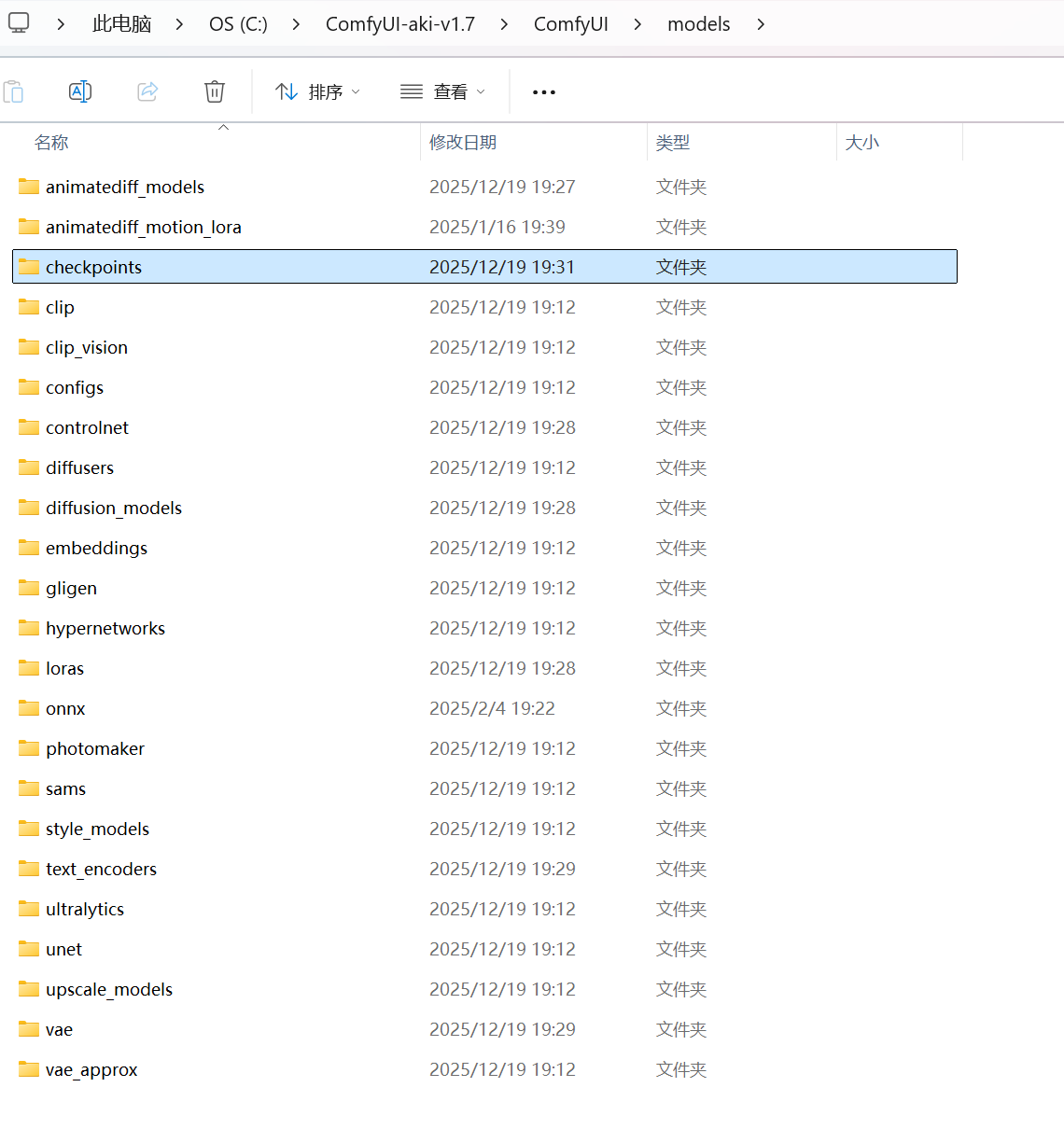This screenshot has height=1143, width=1064.
Task: Click the unet folder name
Action: [x=63, y=949]
